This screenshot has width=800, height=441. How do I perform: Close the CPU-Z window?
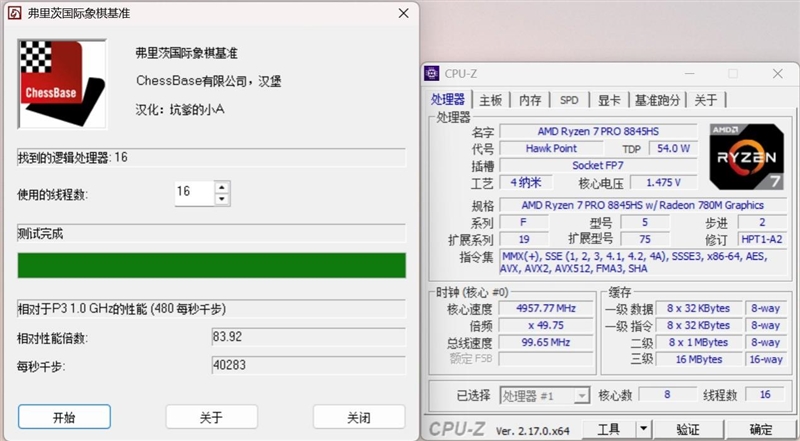tap(778, 74)
